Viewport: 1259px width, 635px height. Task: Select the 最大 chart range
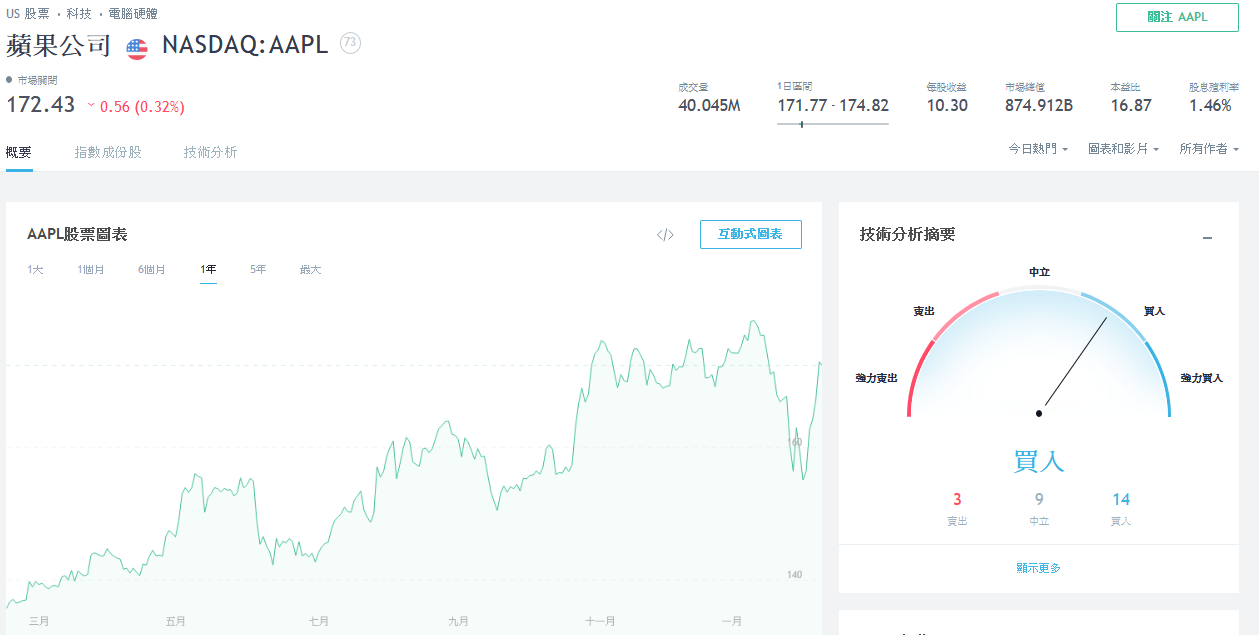pos(310,270)
